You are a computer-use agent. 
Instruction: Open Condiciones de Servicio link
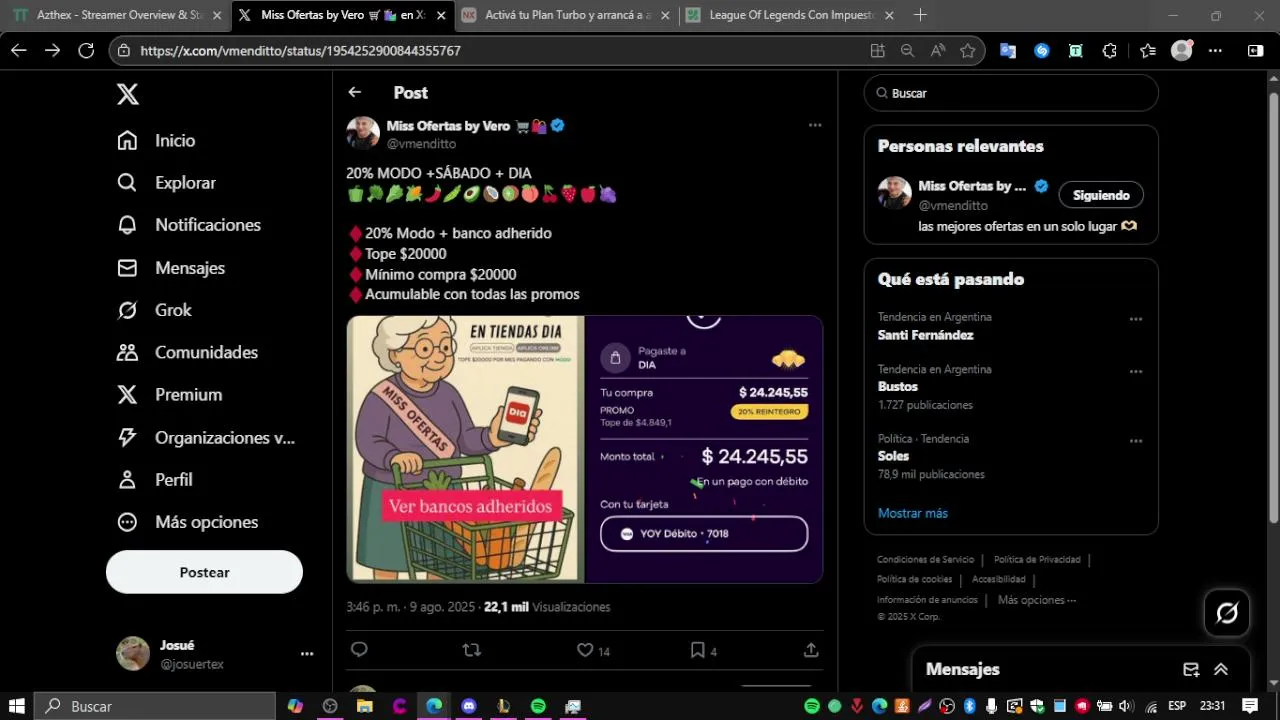925,560
